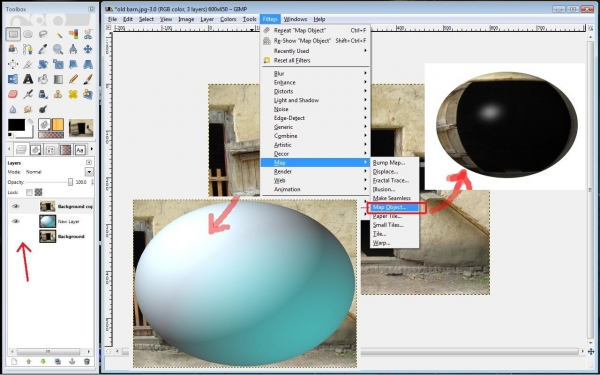Select the Bucket Fill tool
The image size is (600, 375).
point(43,79)
